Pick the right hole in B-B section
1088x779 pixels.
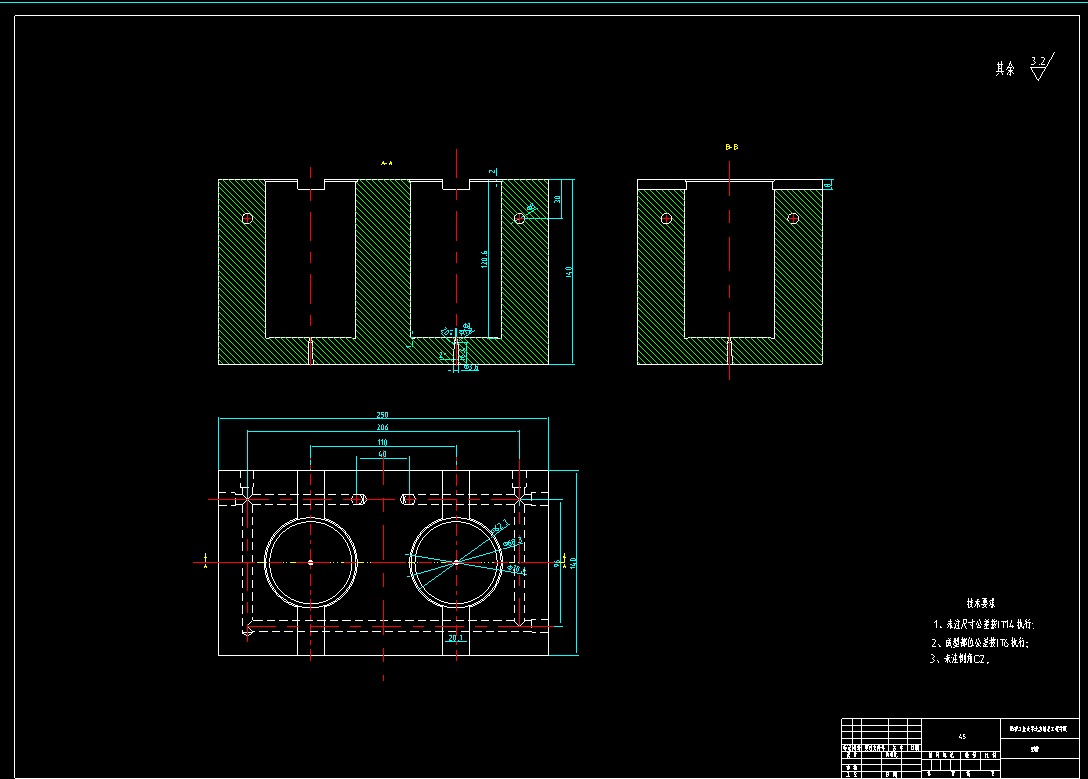coord(793,219)
